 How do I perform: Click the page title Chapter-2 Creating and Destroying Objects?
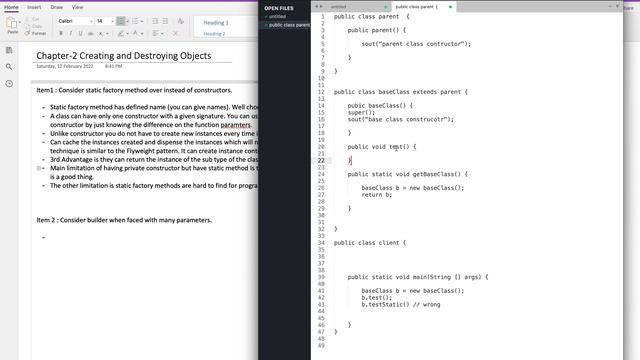[124, 56]
